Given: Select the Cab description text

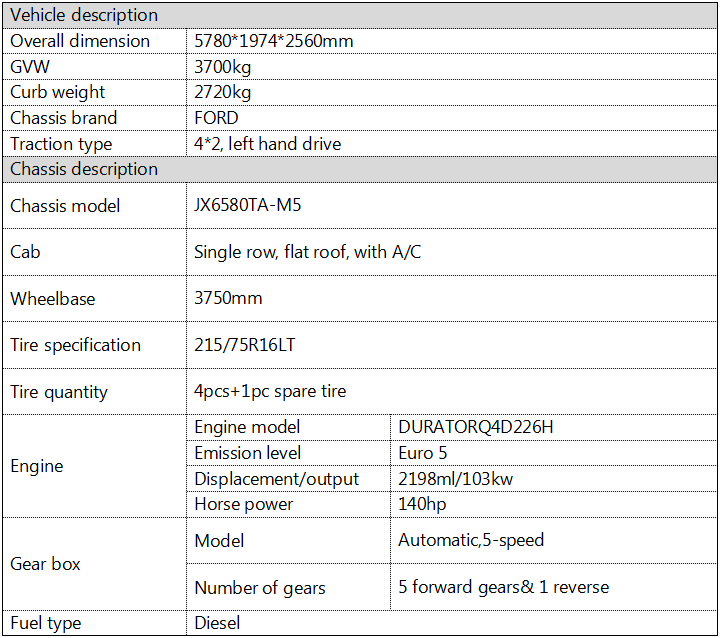Looking at the screenshot, I should click(307, 252).
